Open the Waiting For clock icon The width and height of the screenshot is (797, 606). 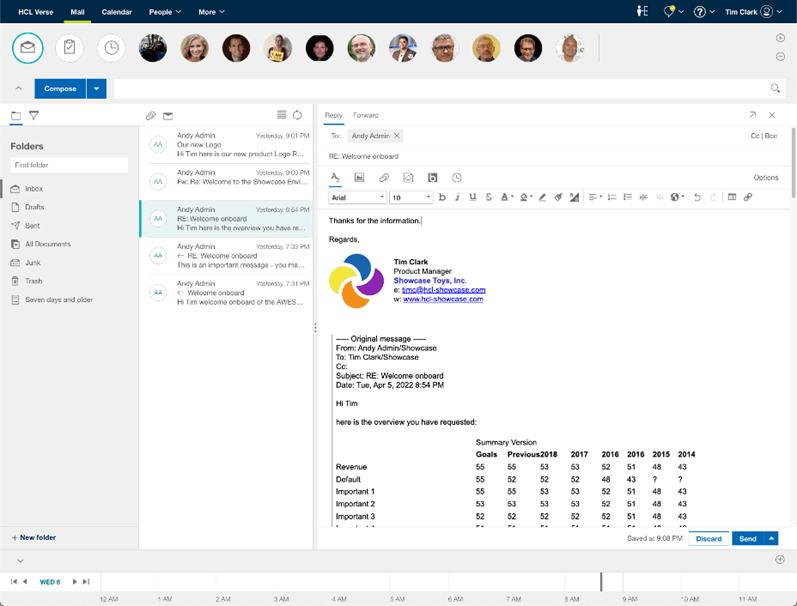111,47
